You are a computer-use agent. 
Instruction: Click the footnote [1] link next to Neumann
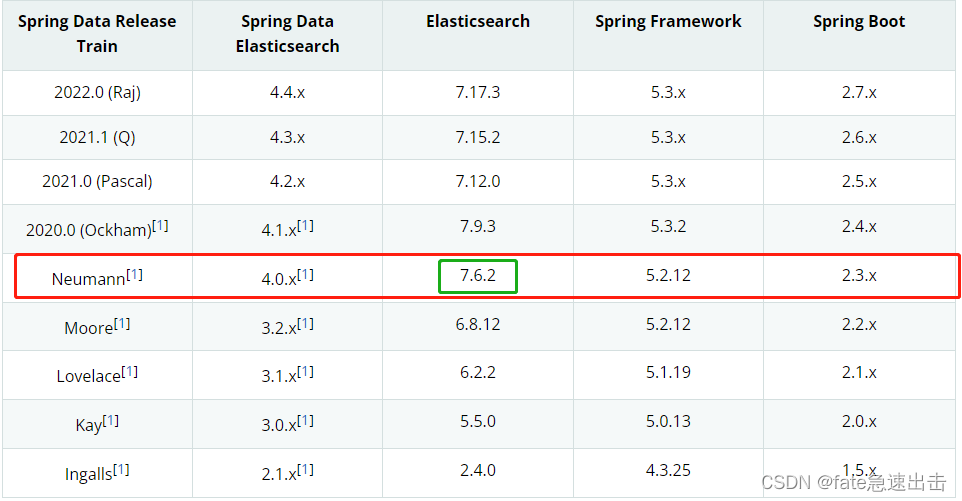coord(134,275)
